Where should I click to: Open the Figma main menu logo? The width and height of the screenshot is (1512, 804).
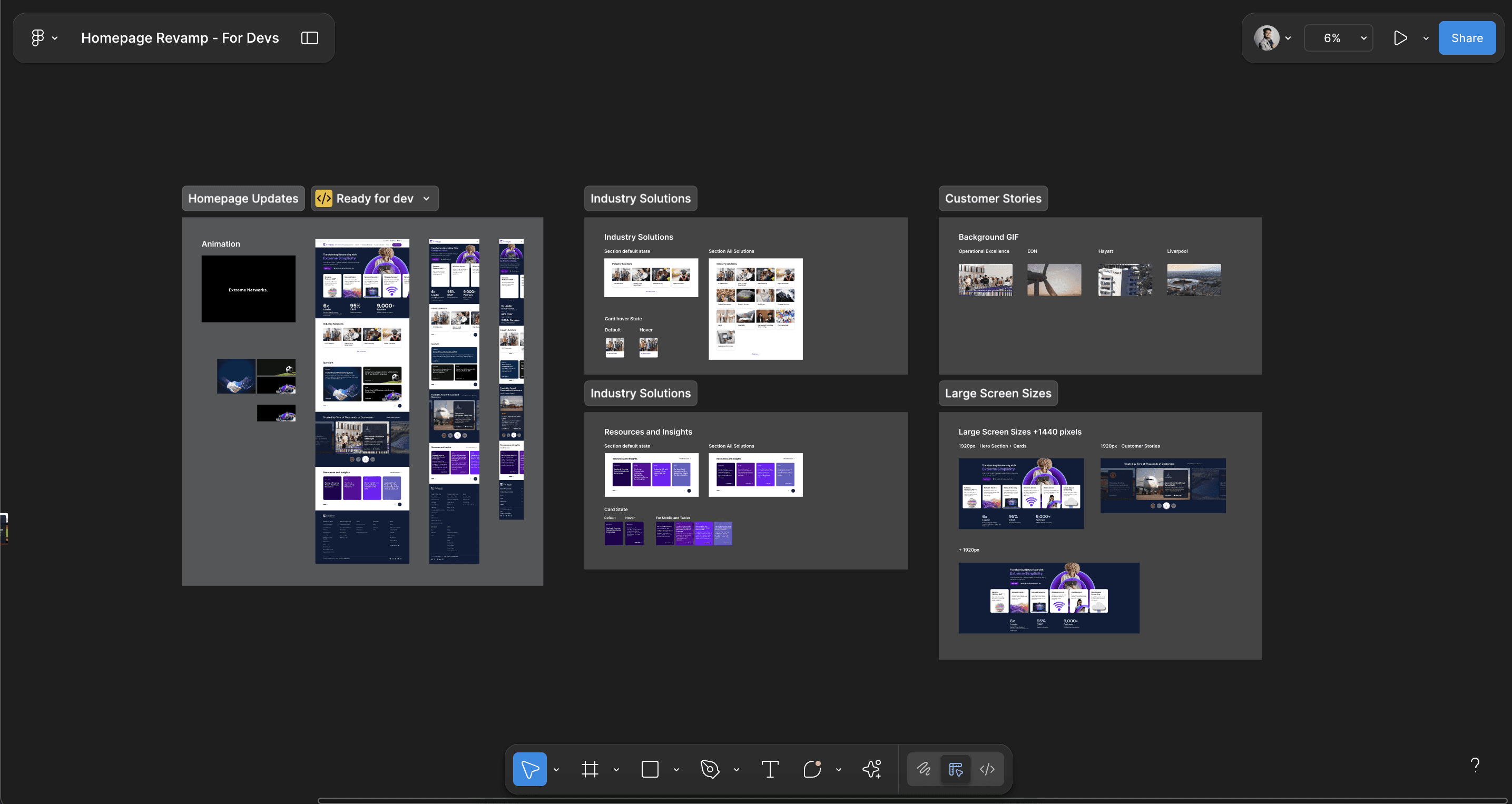click(37, 38)
